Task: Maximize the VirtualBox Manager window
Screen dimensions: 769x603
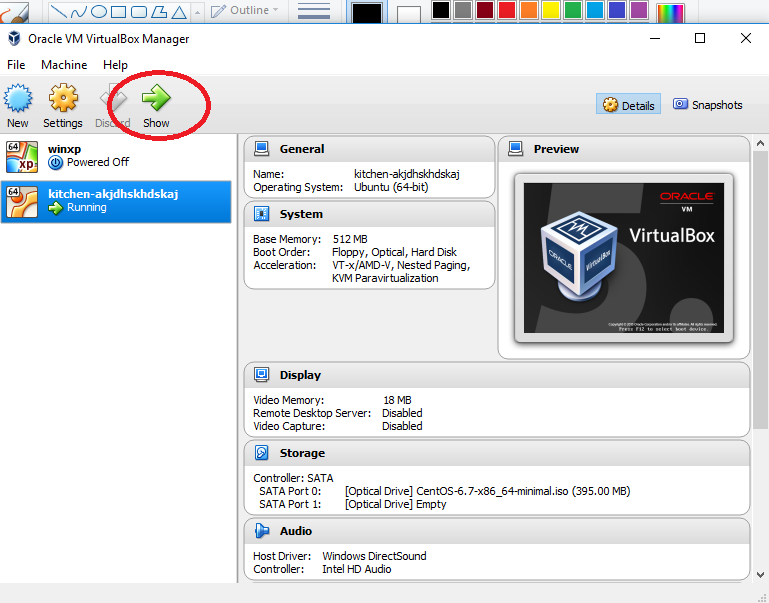Action: pos(700,38)
